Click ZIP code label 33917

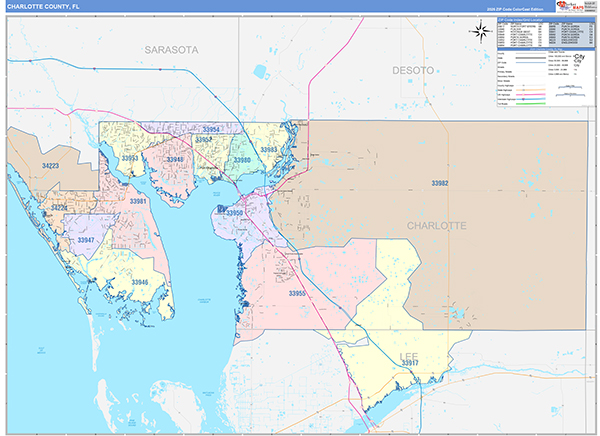point(410,363)
